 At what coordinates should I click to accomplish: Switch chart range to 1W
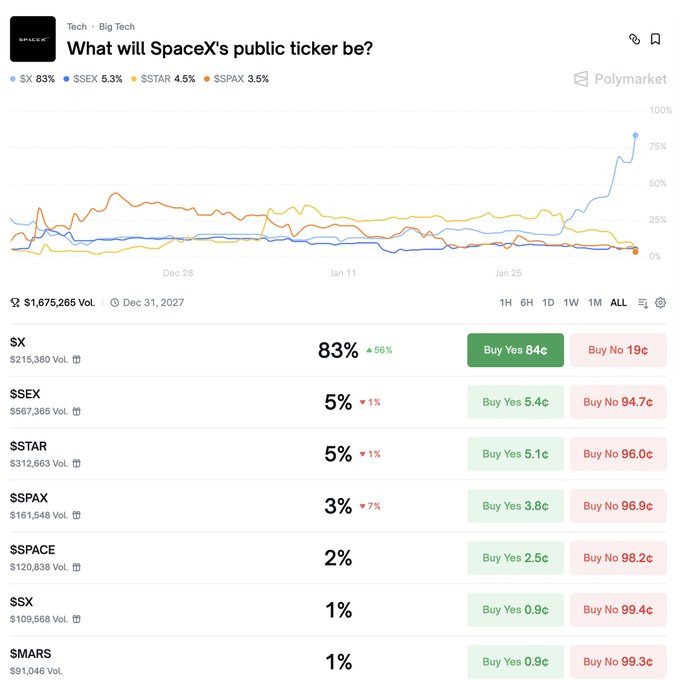571,302
